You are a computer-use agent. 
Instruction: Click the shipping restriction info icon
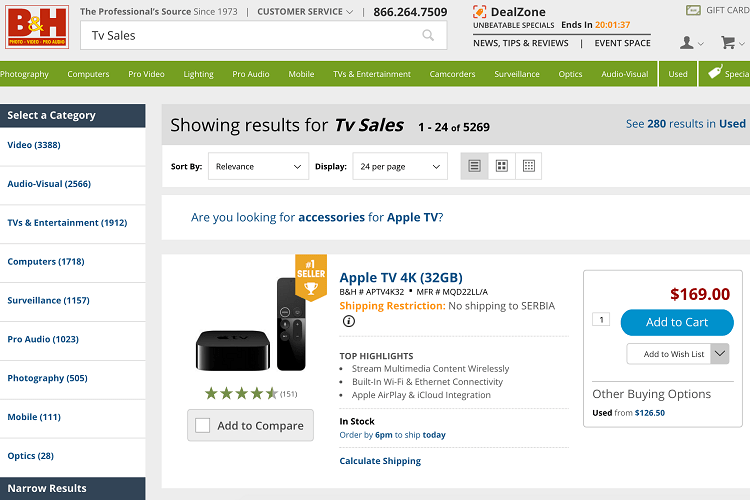click(x=349, y=321)
